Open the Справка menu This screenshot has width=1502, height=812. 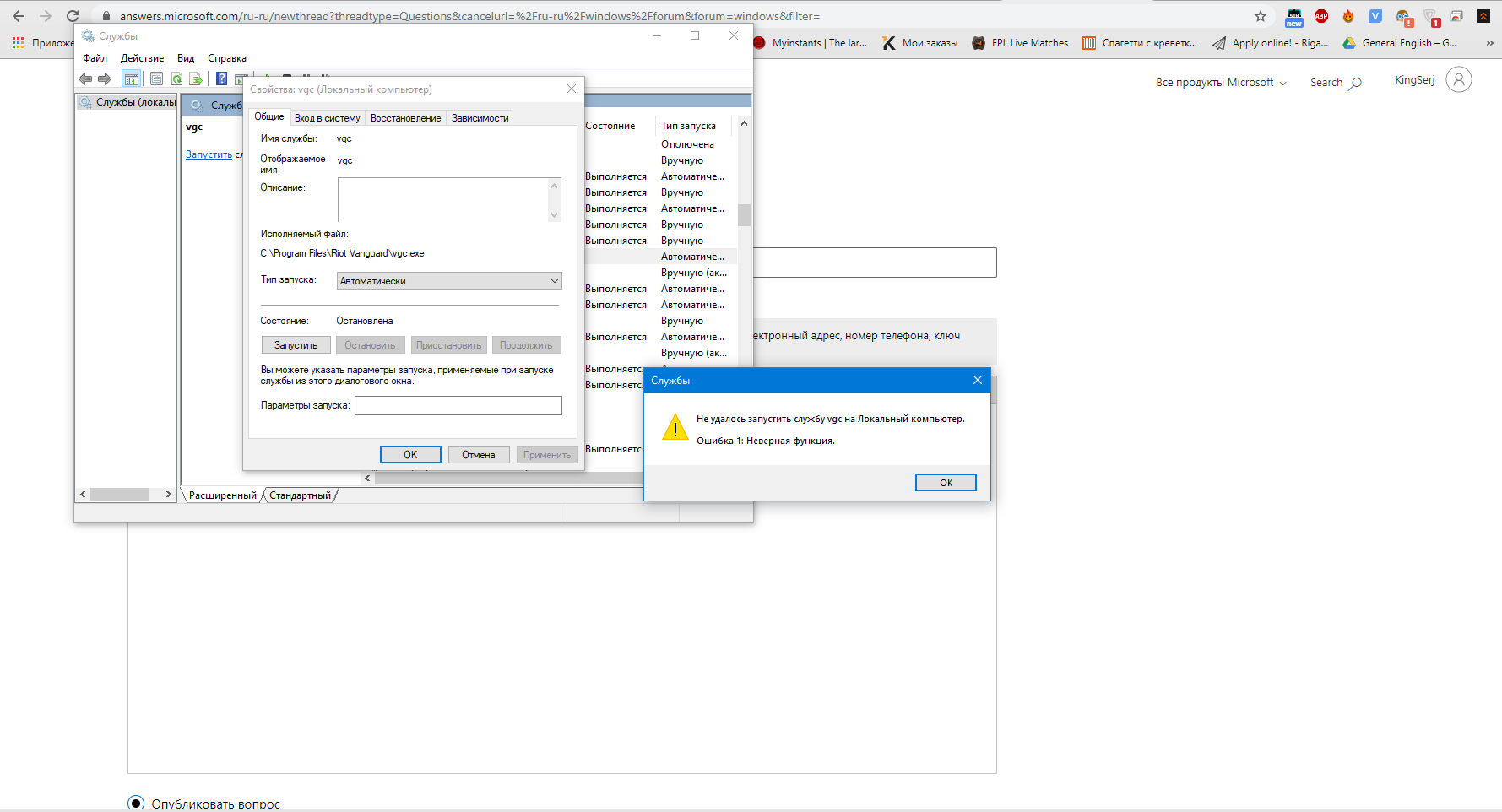point(227,58)
